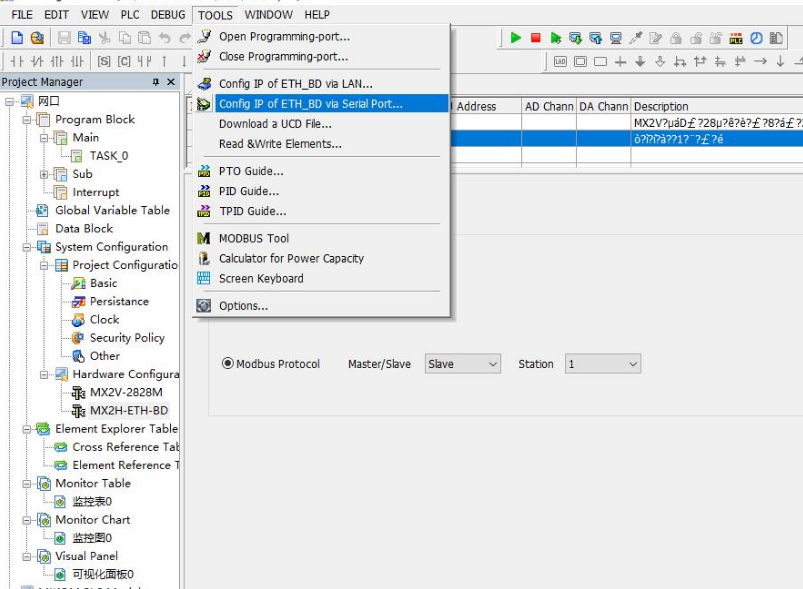Viewport: 803px width, 589px height.
Task: Select the Modbus Protocol radio button
Action: point(227,364)
